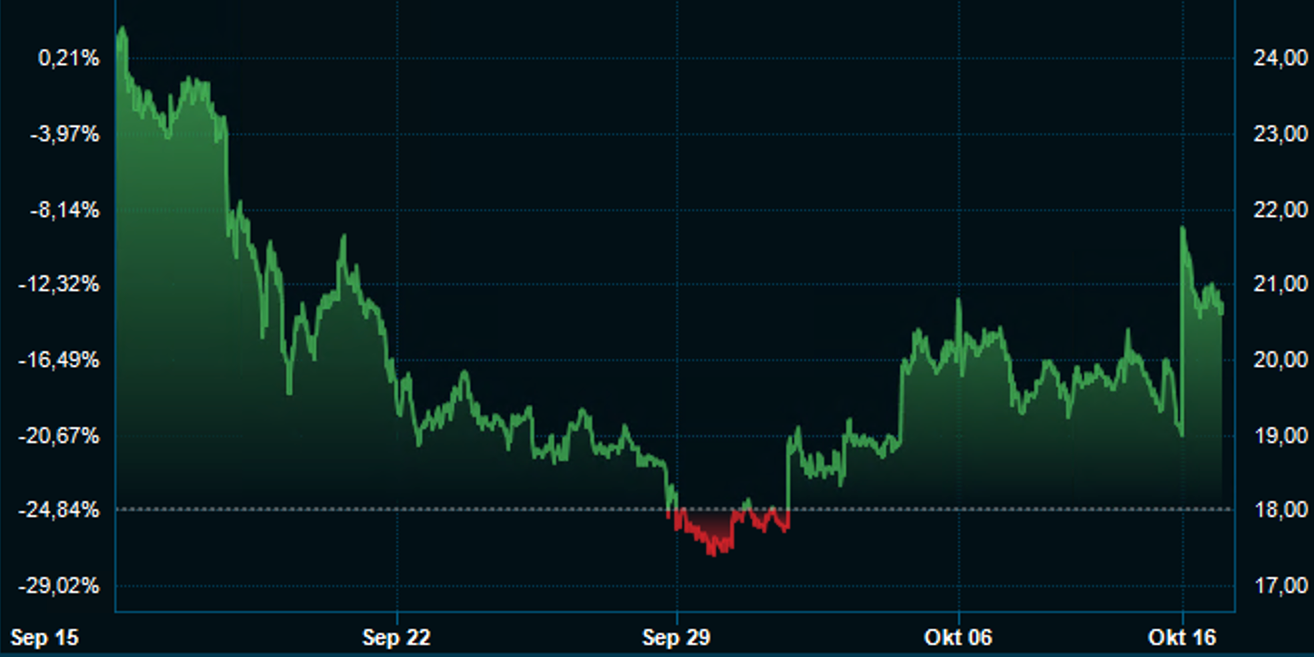Select the Sep 22 date label

(x=396, y=638)
